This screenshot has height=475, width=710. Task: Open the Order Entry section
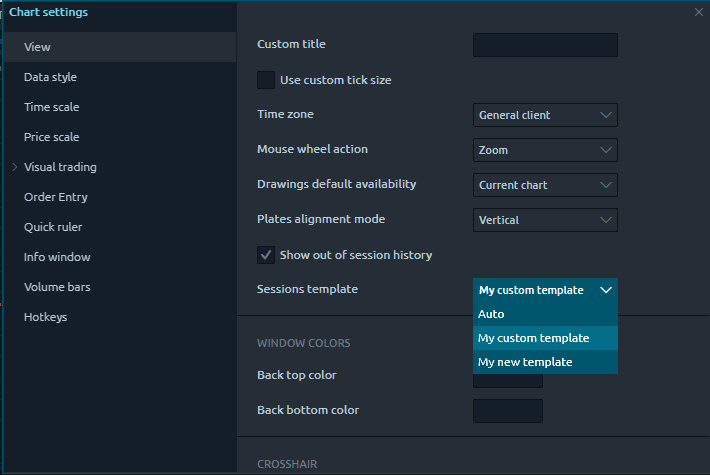56,197
